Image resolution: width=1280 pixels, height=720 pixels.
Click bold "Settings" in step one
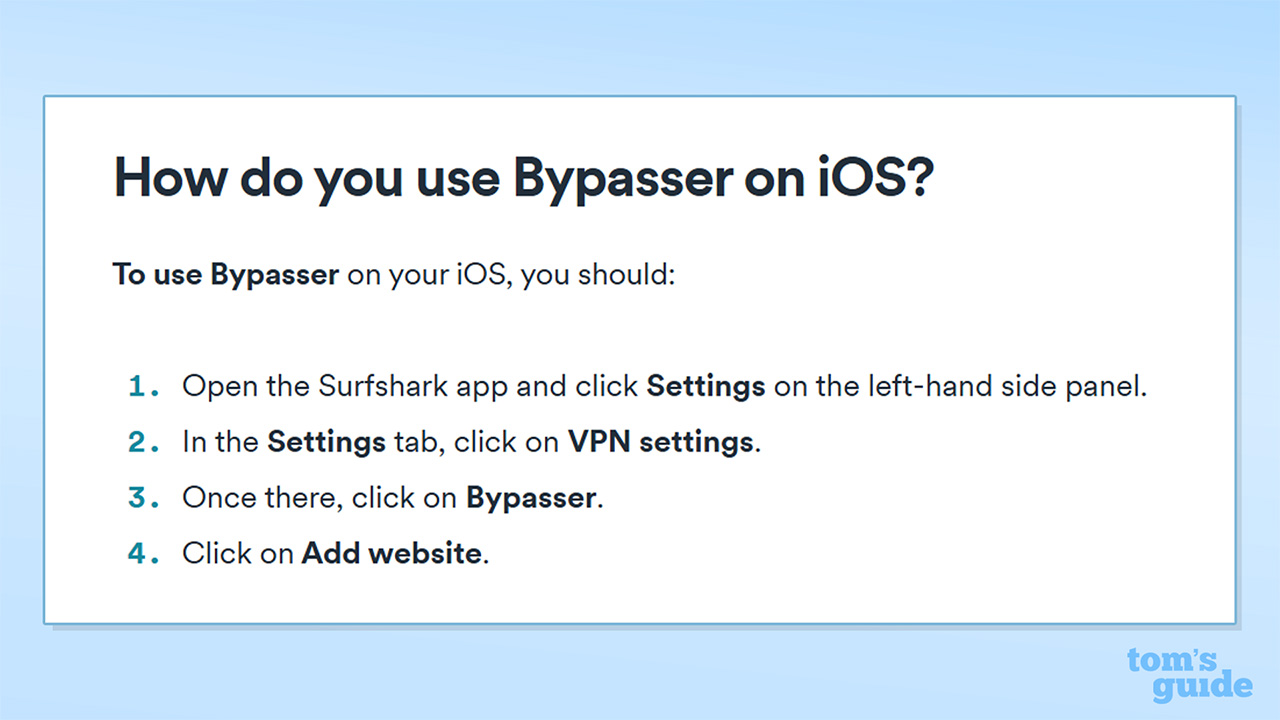tap(706, 387)
